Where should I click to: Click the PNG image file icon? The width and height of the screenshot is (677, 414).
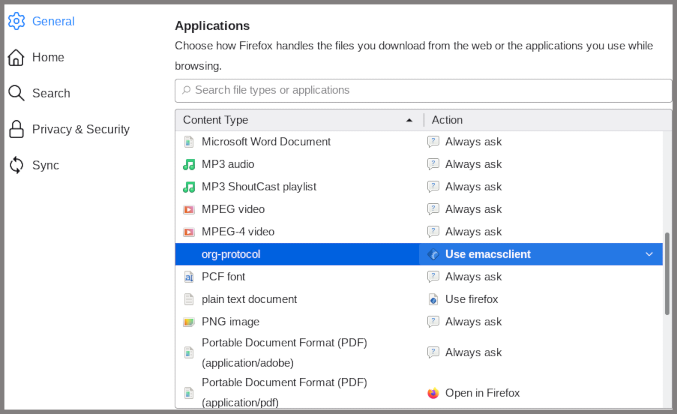tap(189, 322)
